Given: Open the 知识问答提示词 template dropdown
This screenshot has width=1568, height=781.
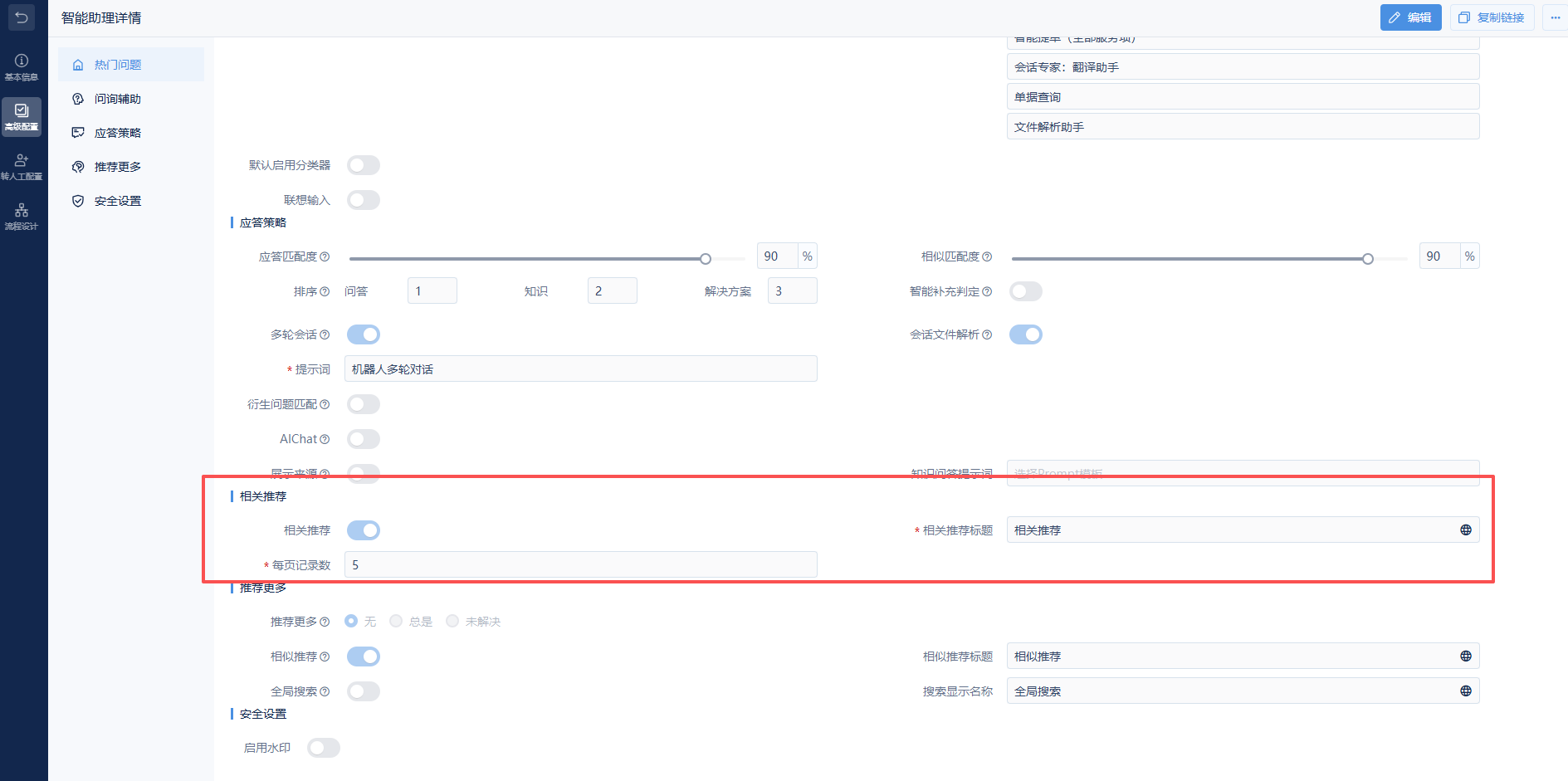Looking at the screenshot, I should [x=1242, y=473].
